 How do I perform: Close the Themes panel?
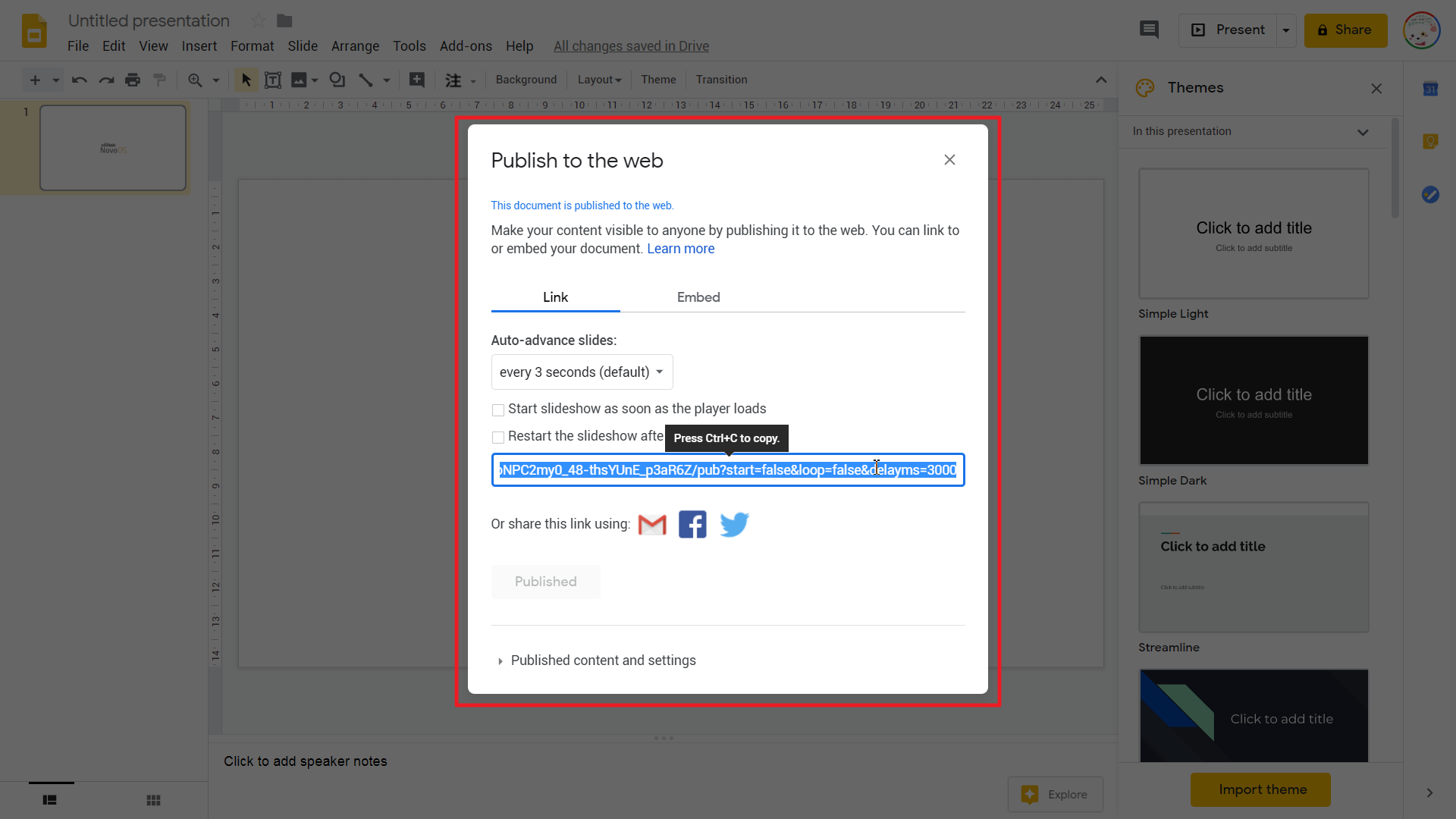1376,89
